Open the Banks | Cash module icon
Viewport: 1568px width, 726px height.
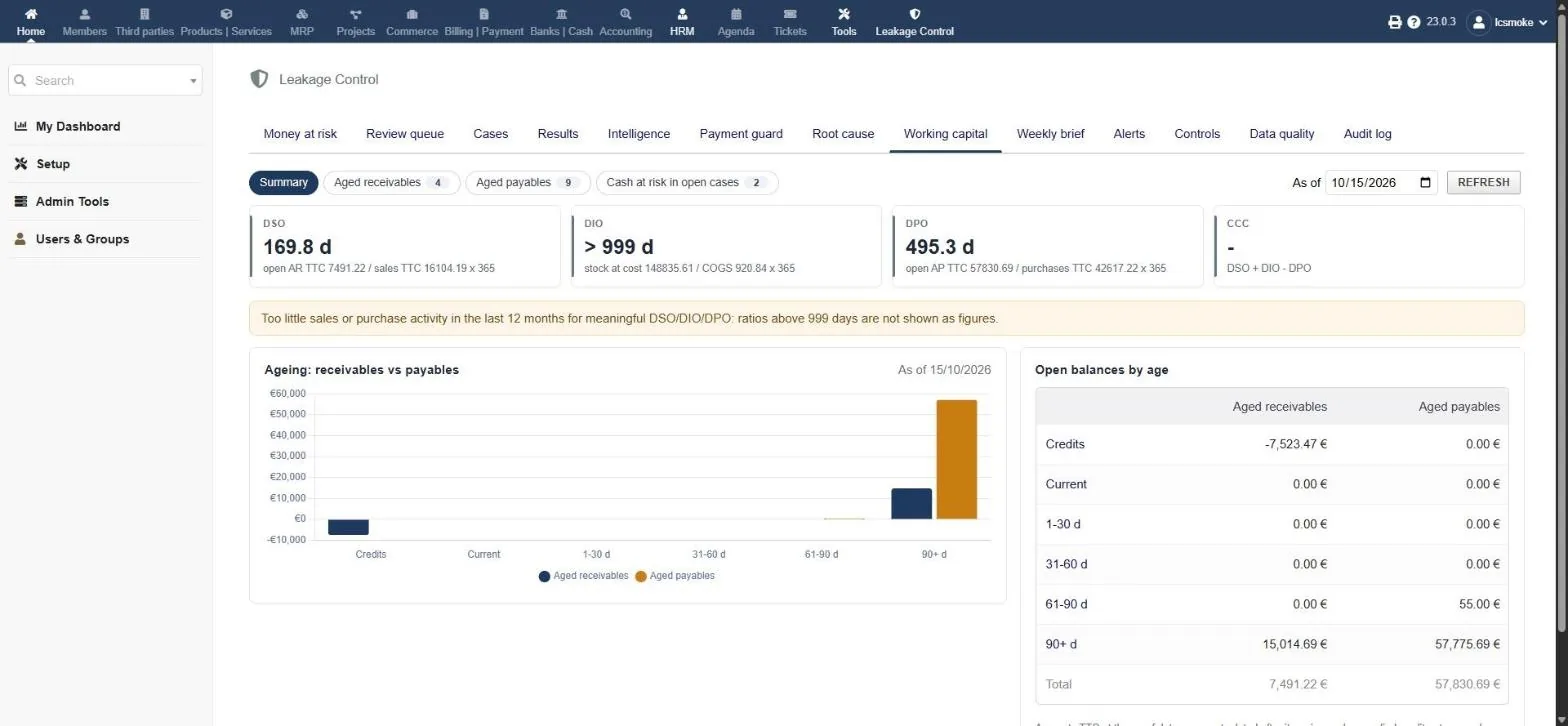[561, 14]
